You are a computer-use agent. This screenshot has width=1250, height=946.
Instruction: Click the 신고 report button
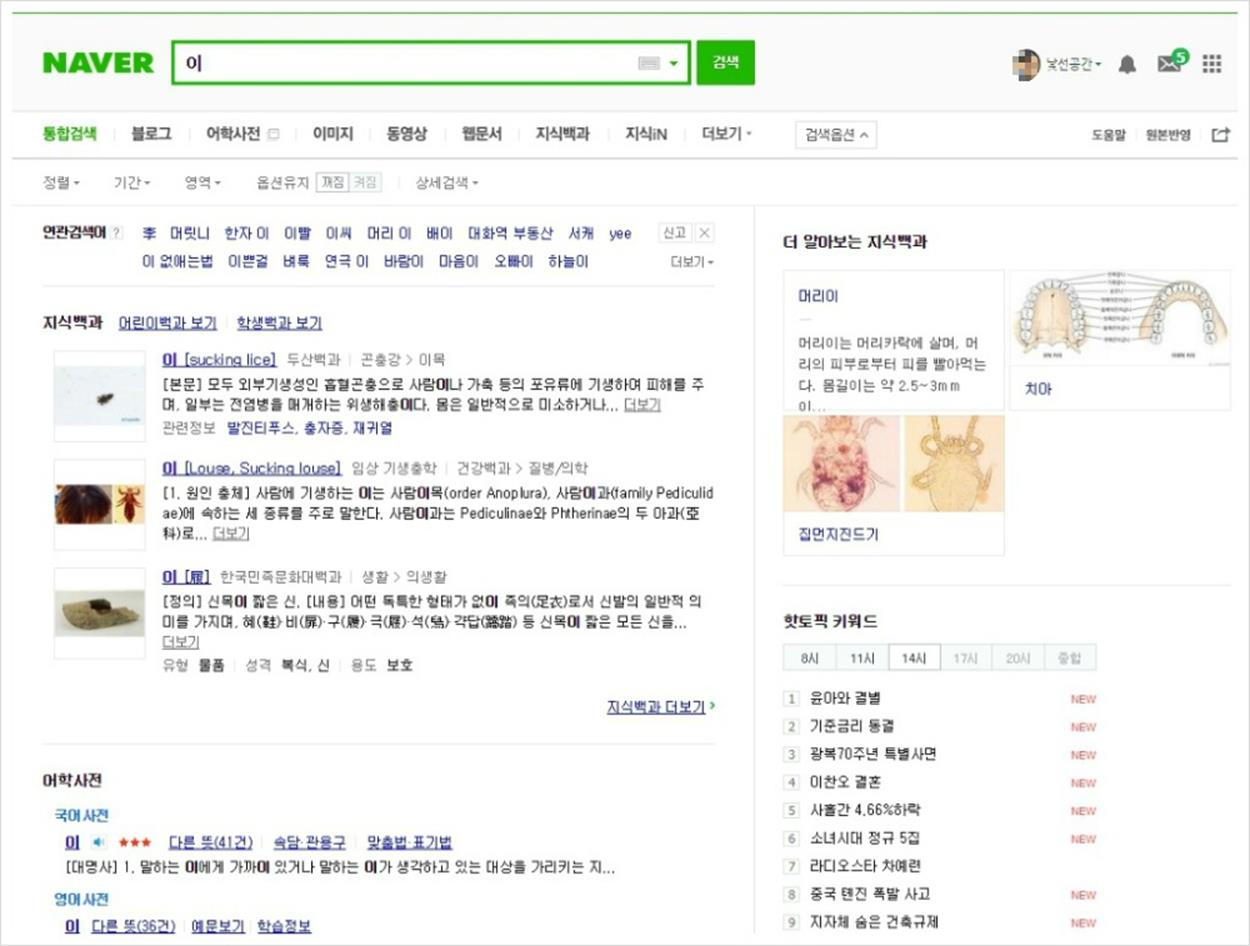click(x=674, y=233)
